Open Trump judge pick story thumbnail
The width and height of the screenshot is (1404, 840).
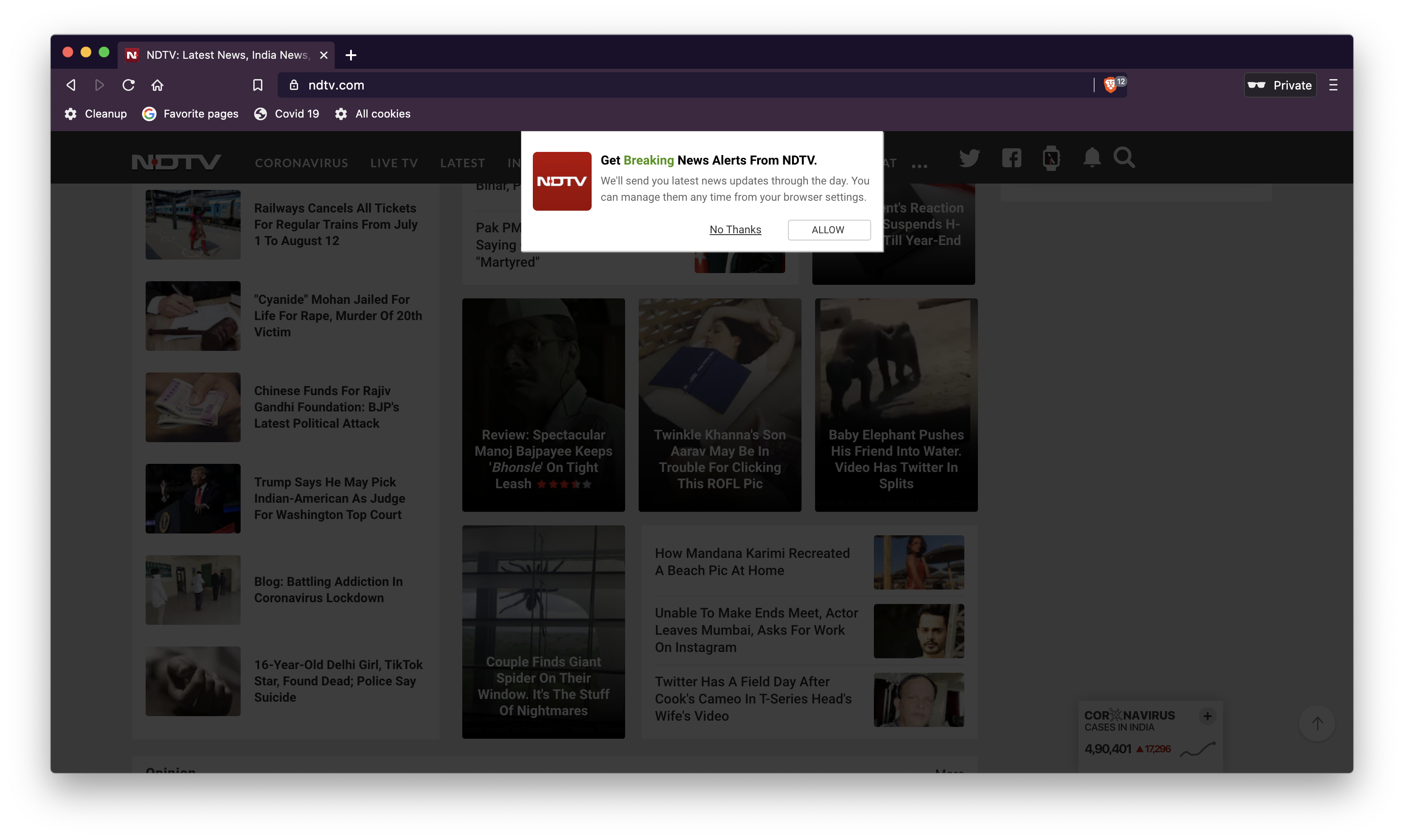(193, 499)
